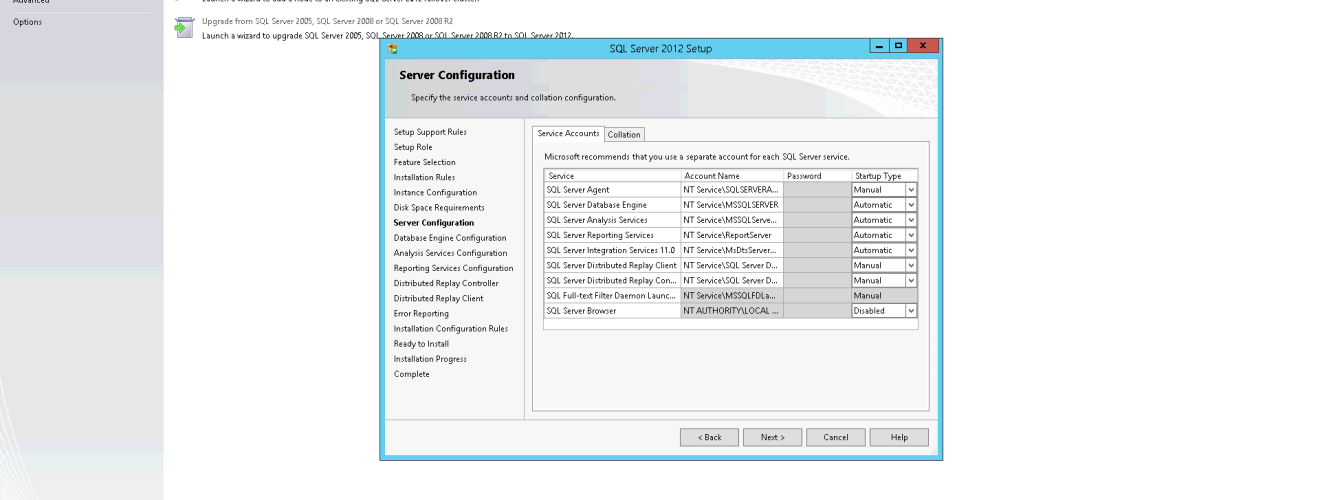This screenshot has height=500, width=1320.
Task: Cancel the SQL Server setup
Action: tap(835, 437)
